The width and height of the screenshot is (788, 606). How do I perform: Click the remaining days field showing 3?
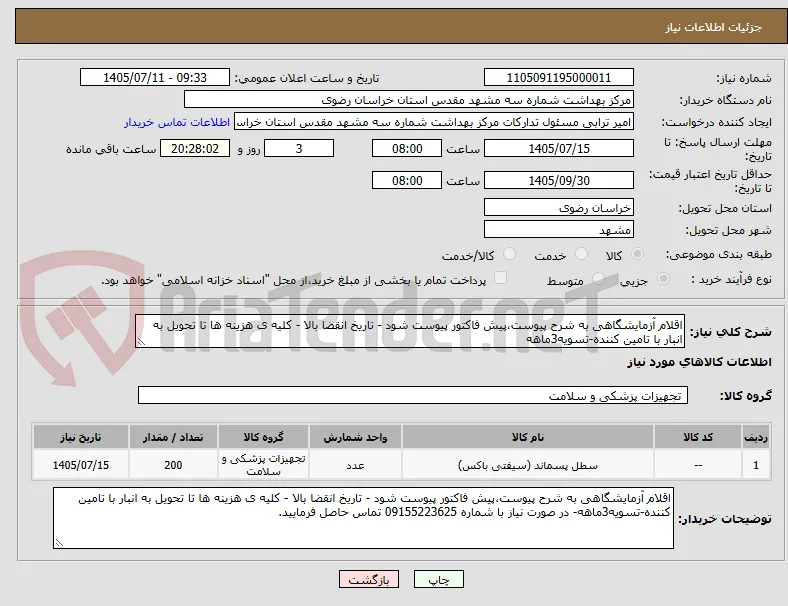tap(299, 149)
